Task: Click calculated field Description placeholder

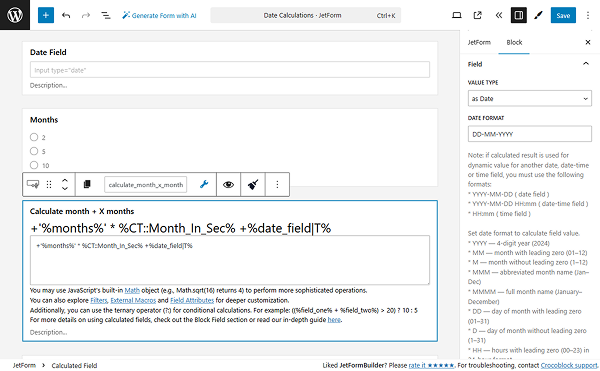Action: click(x=49, y=332)
